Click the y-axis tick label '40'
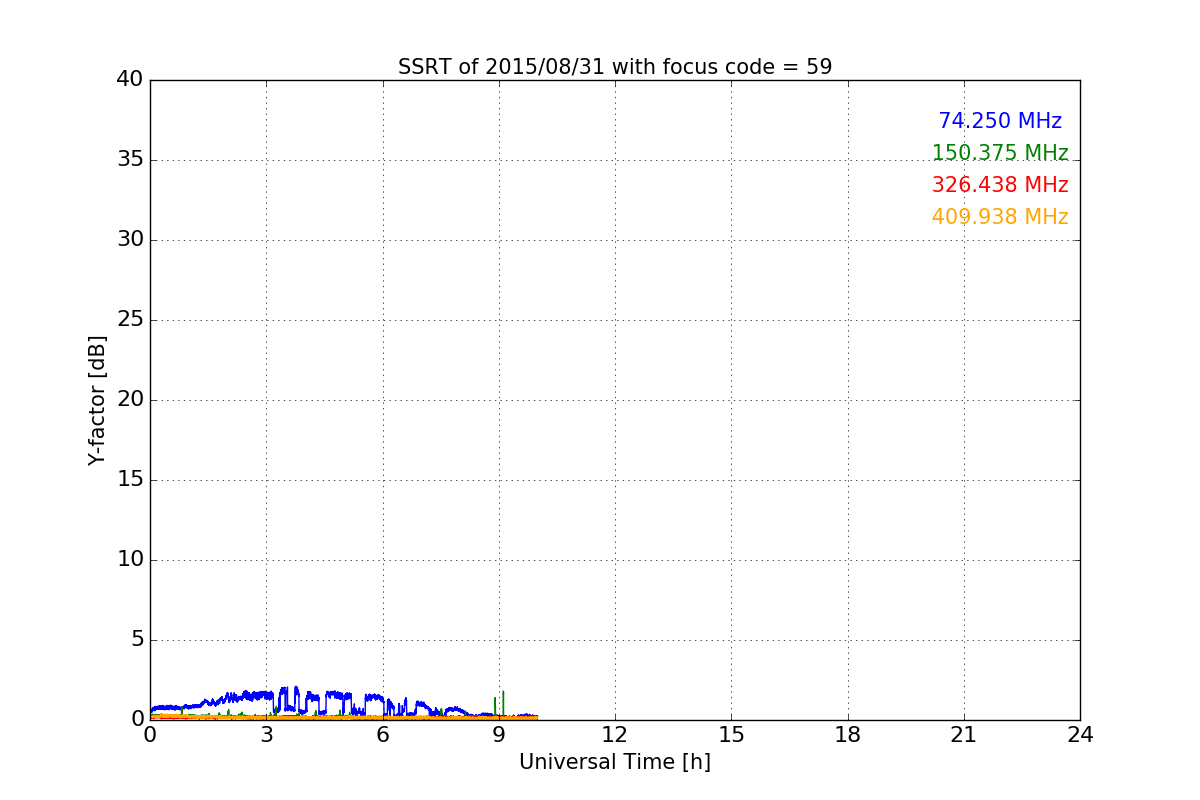This screenshot has height=800, width=1200. [130, 80]
